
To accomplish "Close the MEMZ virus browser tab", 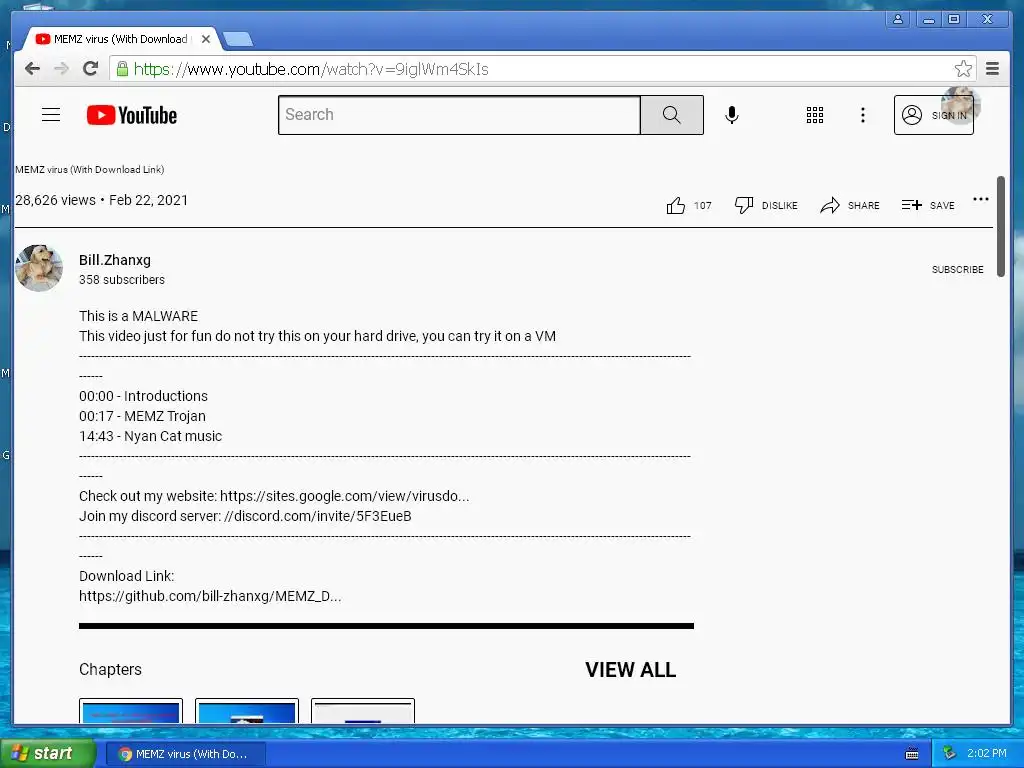I will [206, 39].
